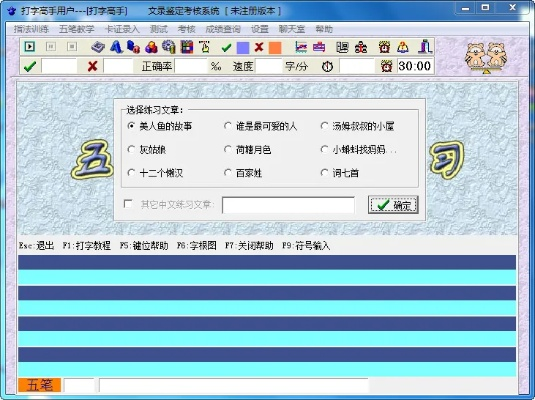Click the gray keyboard-pad toolbar icon
Screen dimensions: 535x400
coord(98,47)
